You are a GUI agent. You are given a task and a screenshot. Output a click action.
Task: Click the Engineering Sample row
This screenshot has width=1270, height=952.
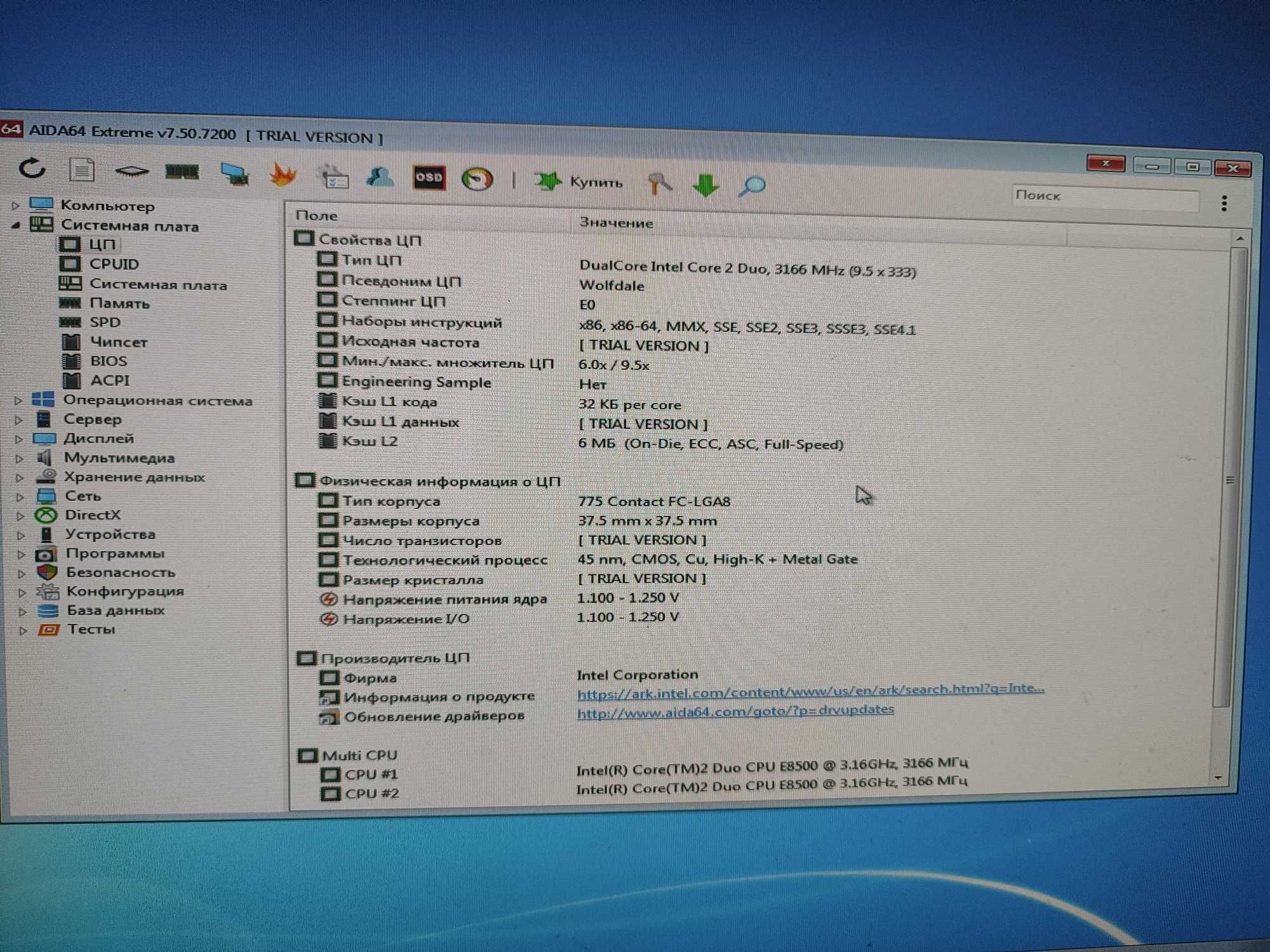point(462,383)
